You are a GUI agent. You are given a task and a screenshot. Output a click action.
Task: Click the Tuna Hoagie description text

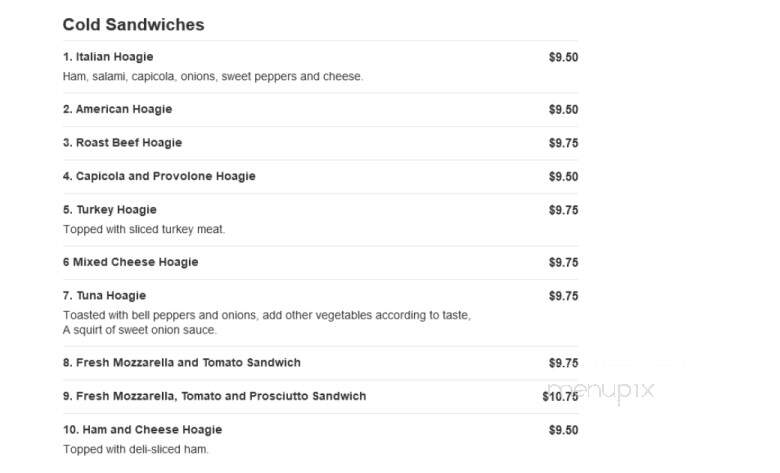coord(267,322)
